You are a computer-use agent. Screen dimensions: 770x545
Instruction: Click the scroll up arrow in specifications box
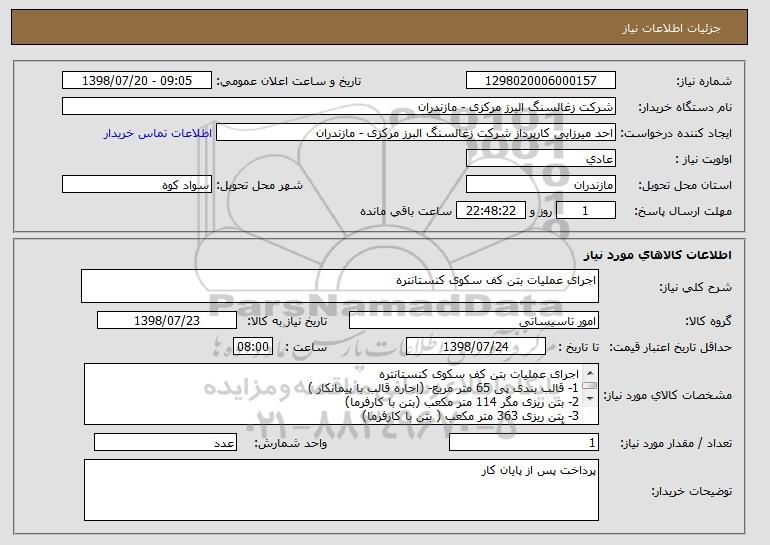590,373
